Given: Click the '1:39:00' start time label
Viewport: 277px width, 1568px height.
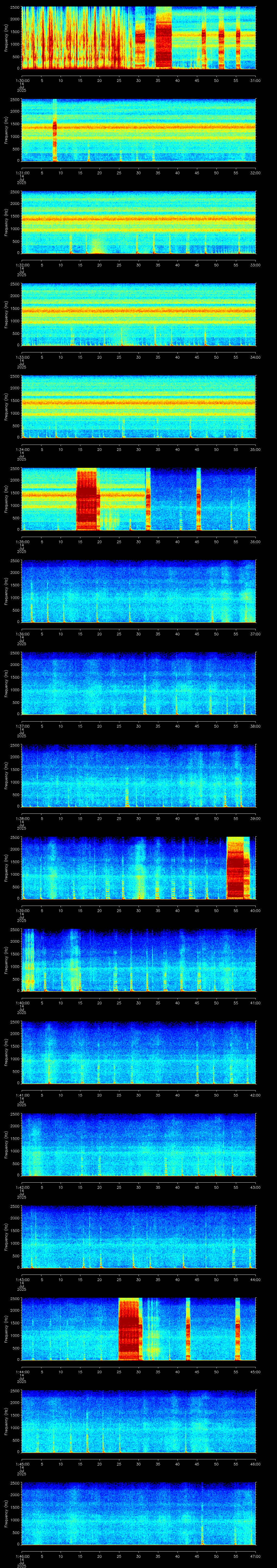Looking at the screenshot, I should point(22,910).
